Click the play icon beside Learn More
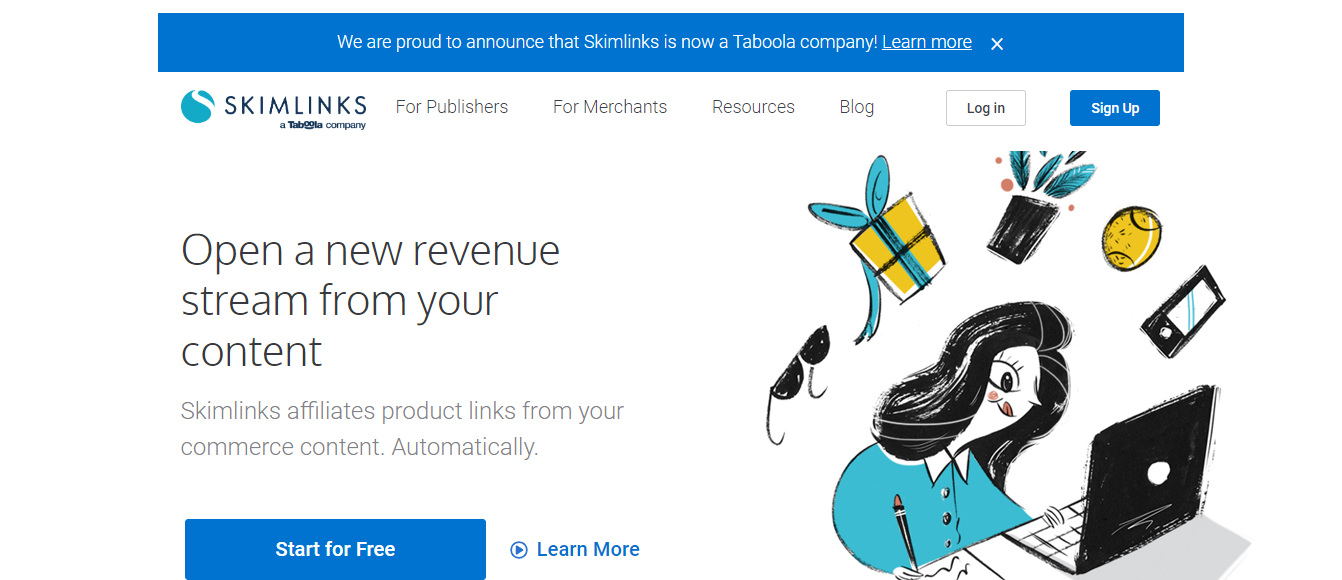Screen dimensions: 1342x580 tap(518, 549)
